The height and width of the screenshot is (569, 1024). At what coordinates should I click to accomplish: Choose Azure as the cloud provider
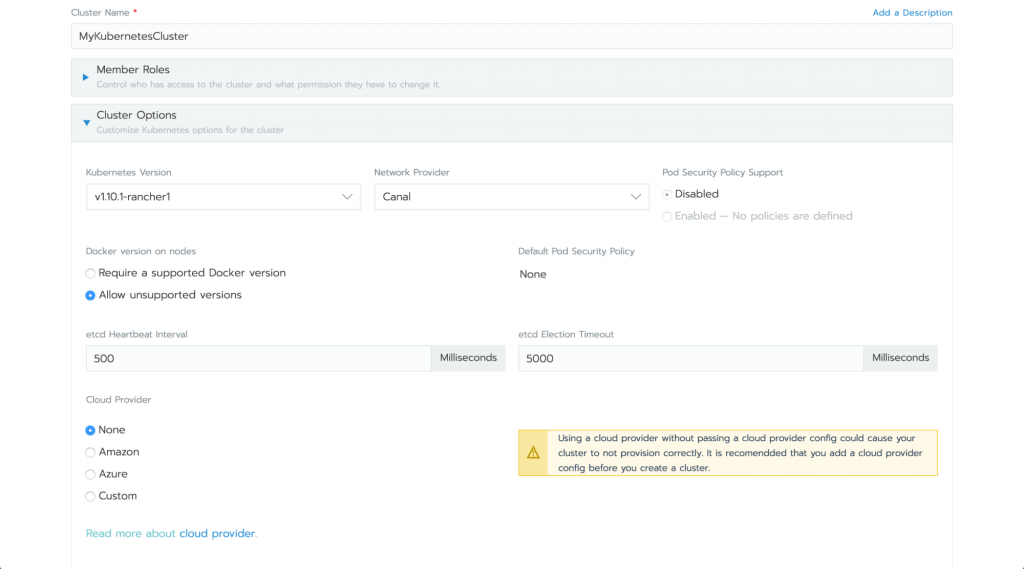[91, 474]
